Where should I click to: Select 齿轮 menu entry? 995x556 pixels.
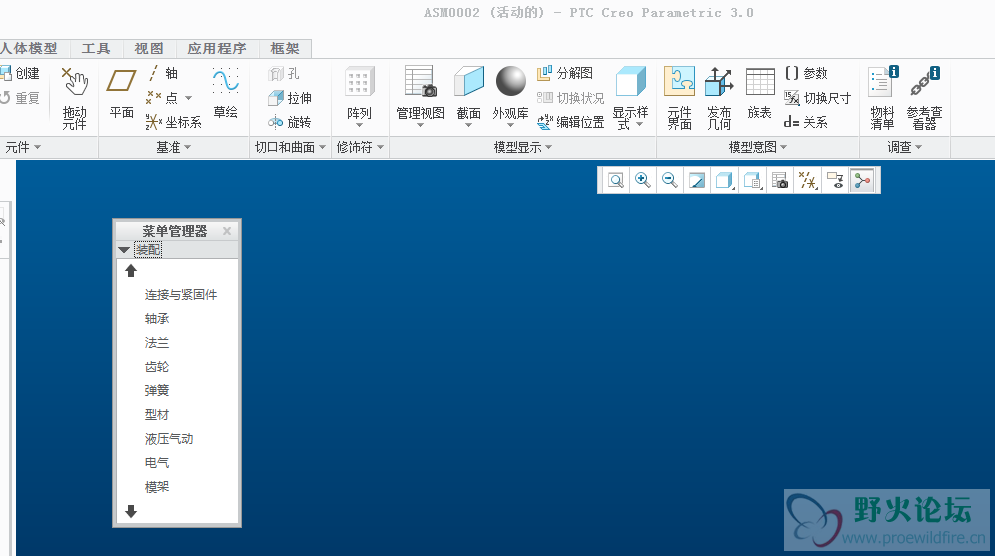(157, 367)
